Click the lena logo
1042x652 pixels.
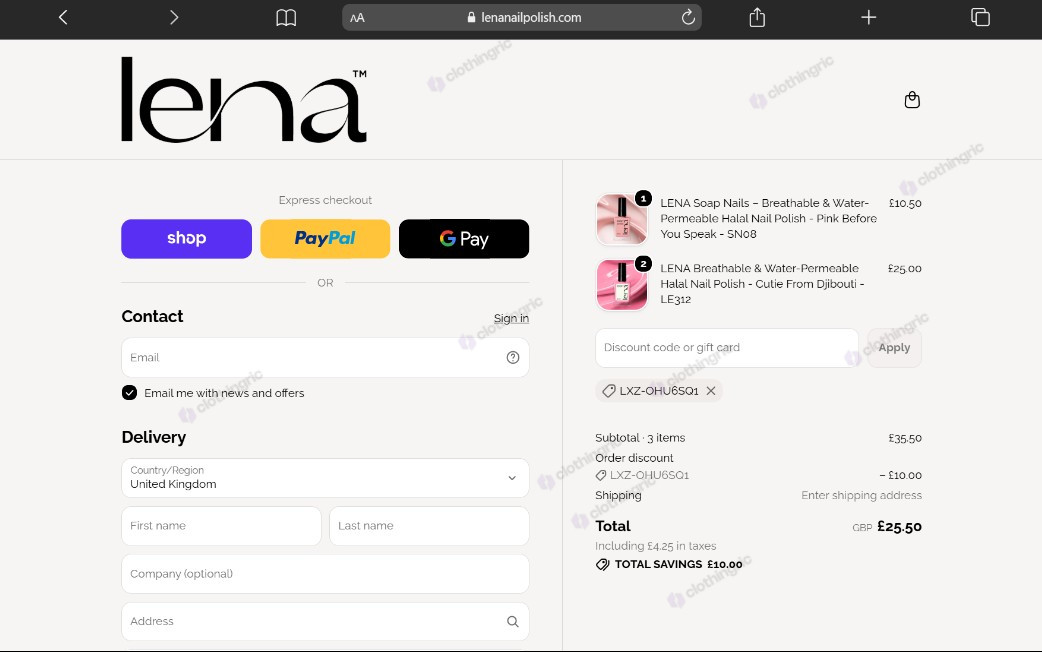(243, 100)
